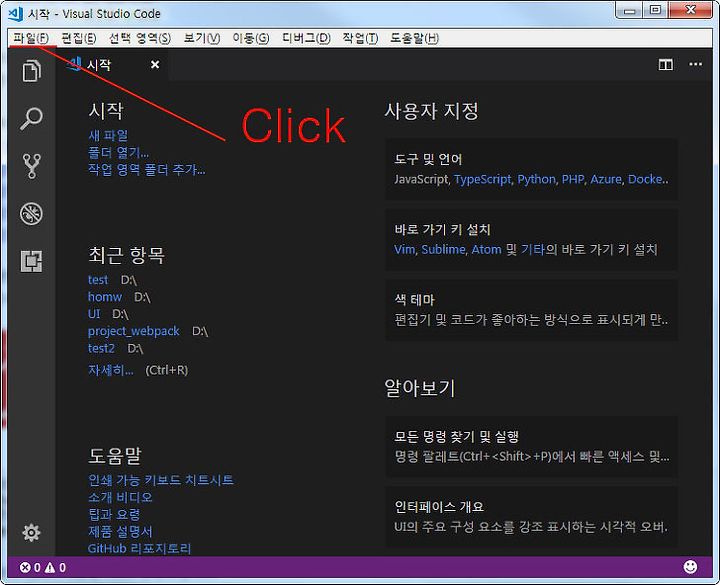Open the 파일(F) menu
Viewport: 720px width, 585px height.
(x=31, y=38)
